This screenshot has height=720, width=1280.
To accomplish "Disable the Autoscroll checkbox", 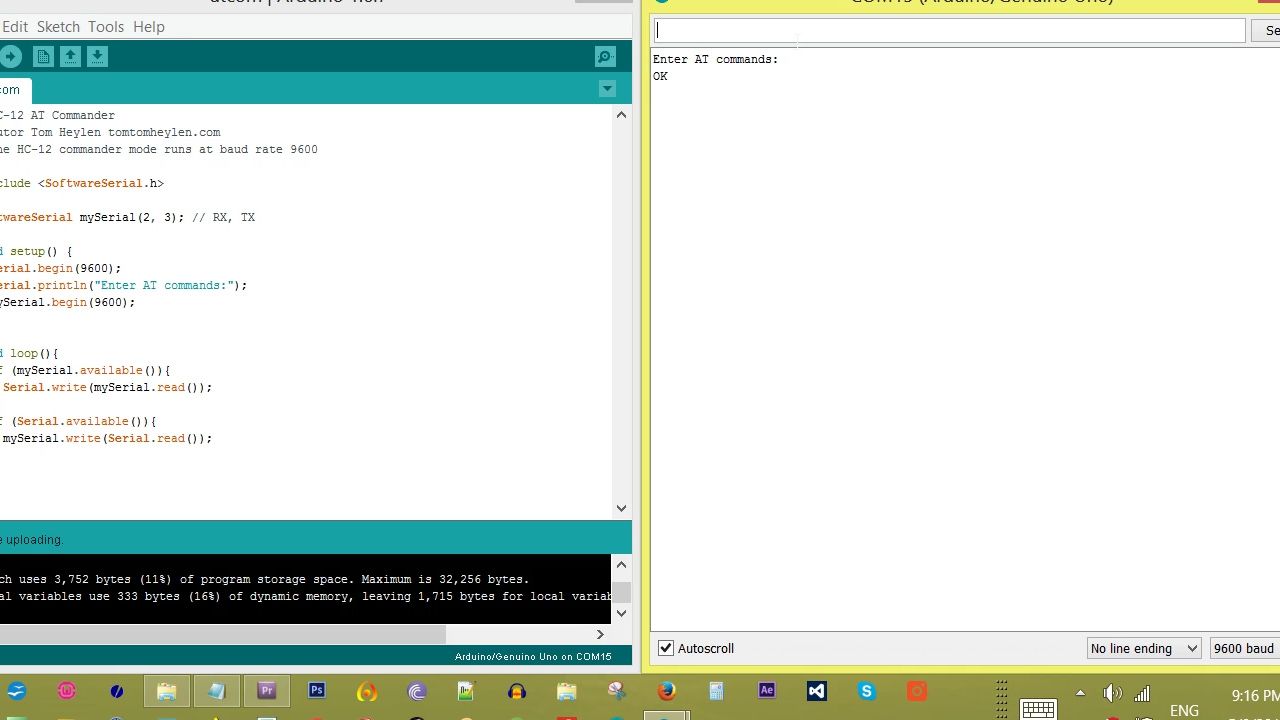I will pos(665,648).
